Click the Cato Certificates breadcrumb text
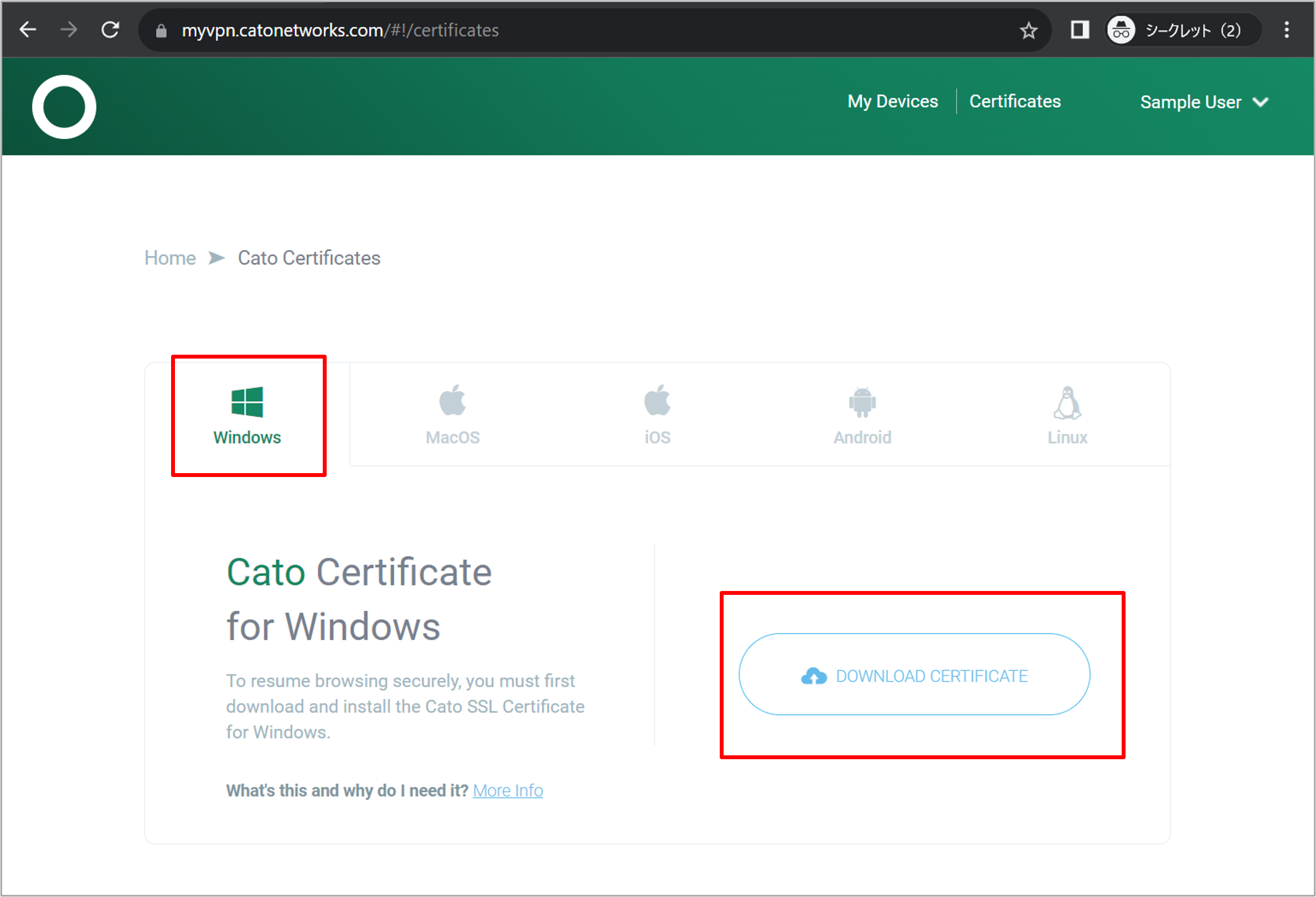Screen dimensions: 1316x897 pos(308,258)
